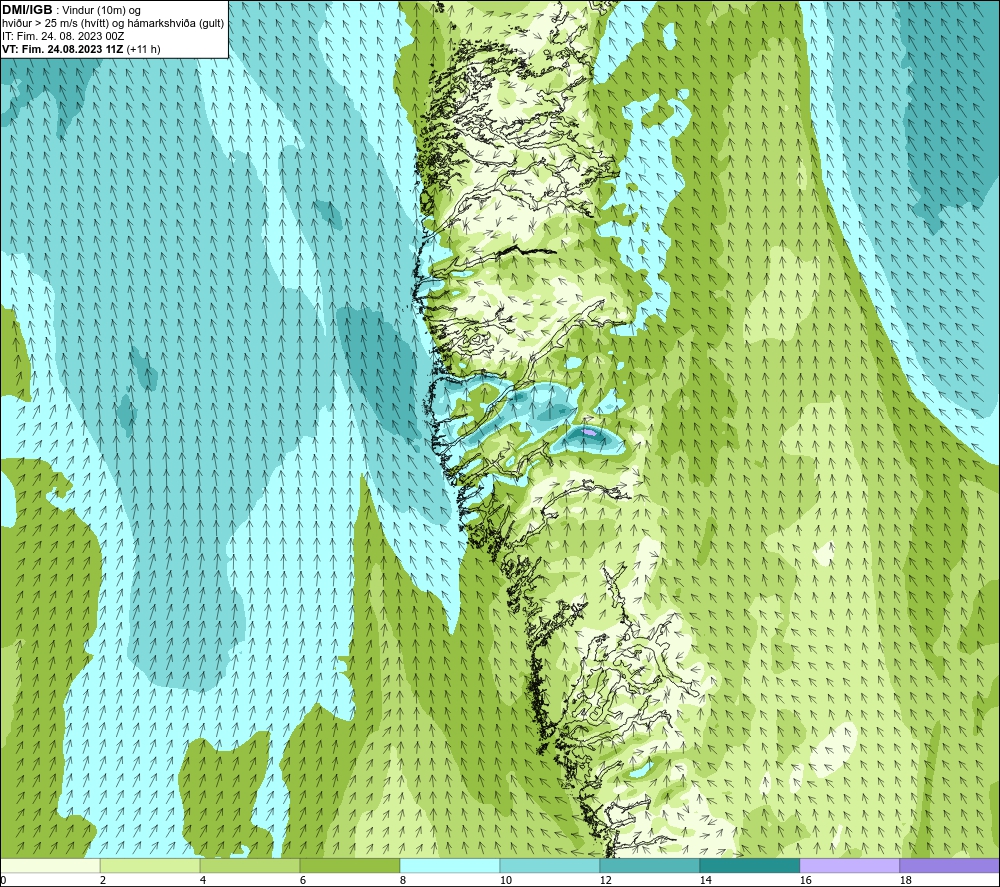Click the legend tick label '6'
Screen dimensions: 1000x887
pyautogui.click(x=302, y=880)
